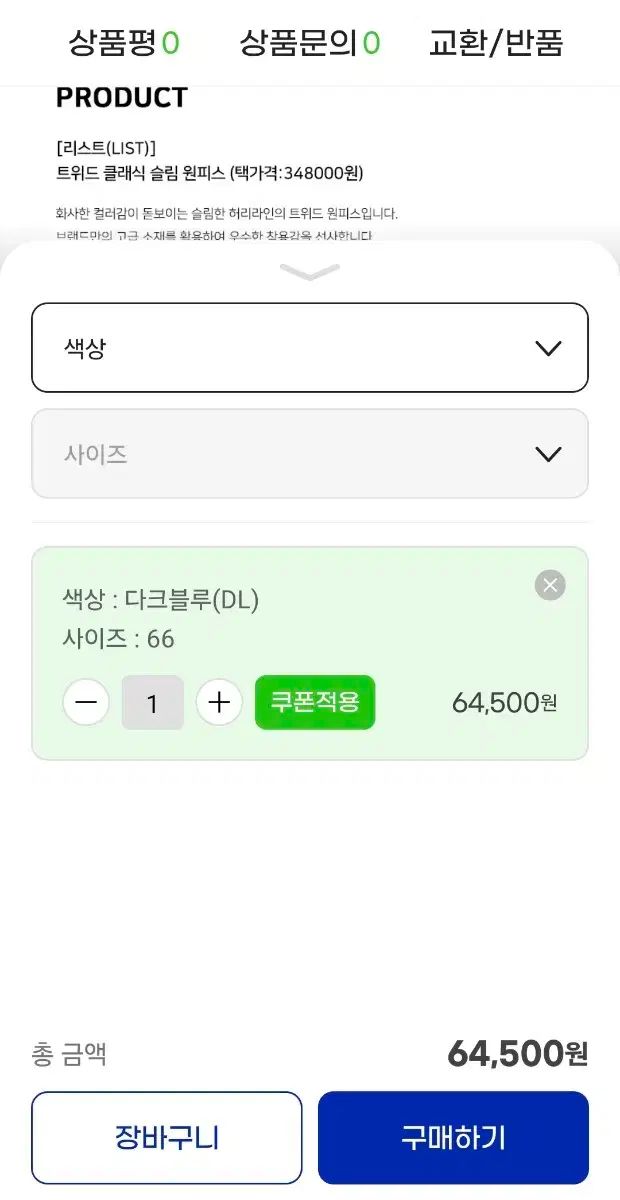The height and width of the screenshot is (1200, 620).
Task: Open the 상품문의 inquiries tab
Action: 309,43
